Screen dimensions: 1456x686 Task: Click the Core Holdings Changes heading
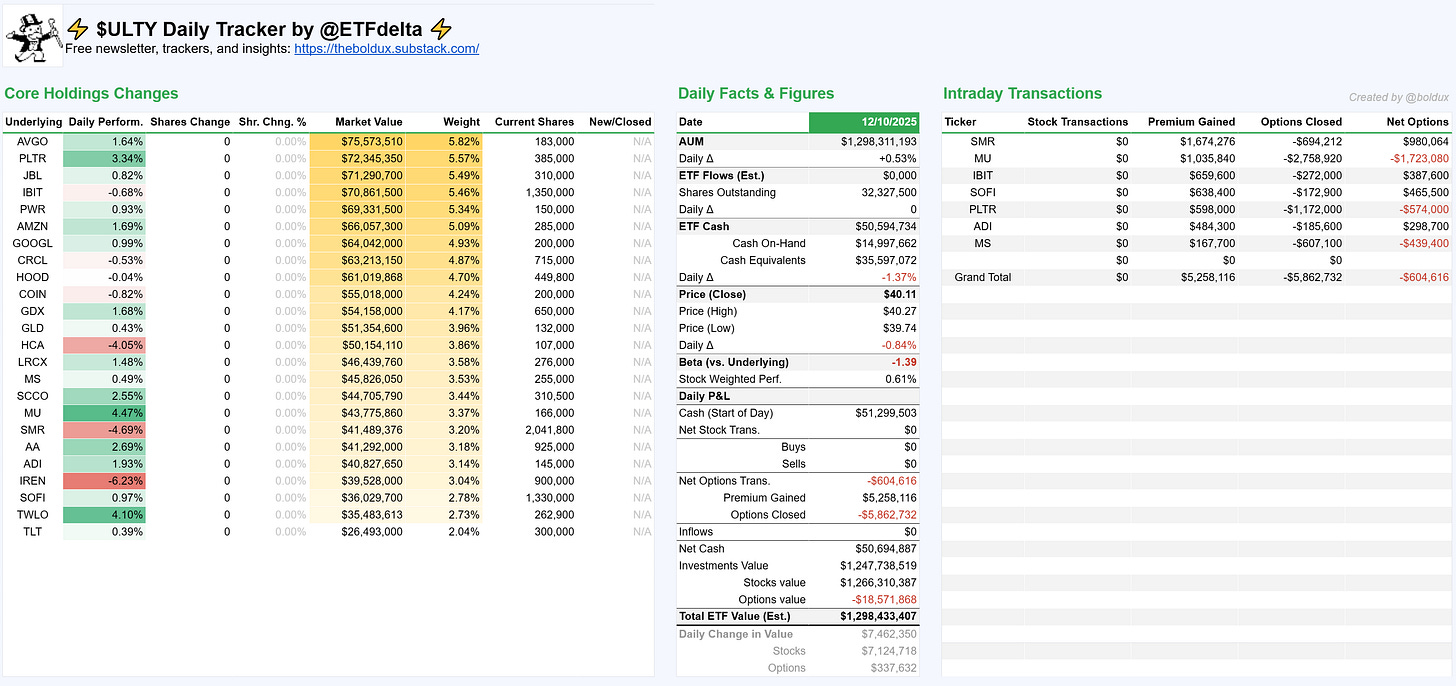[91, 94]
